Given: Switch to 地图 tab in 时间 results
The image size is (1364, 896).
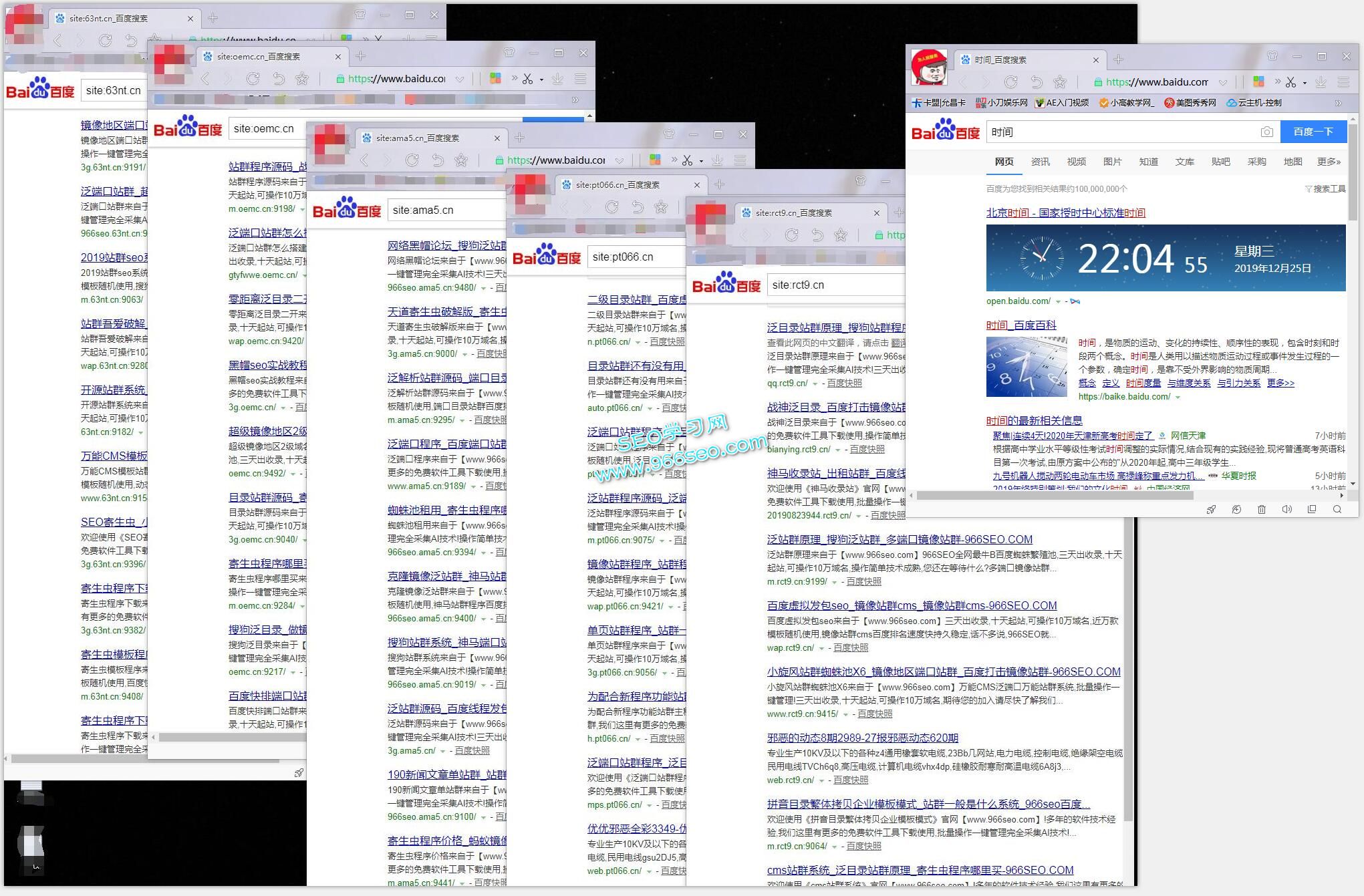Looking at the screenshot, I should pyautogui.click(x=1292, y=162).
